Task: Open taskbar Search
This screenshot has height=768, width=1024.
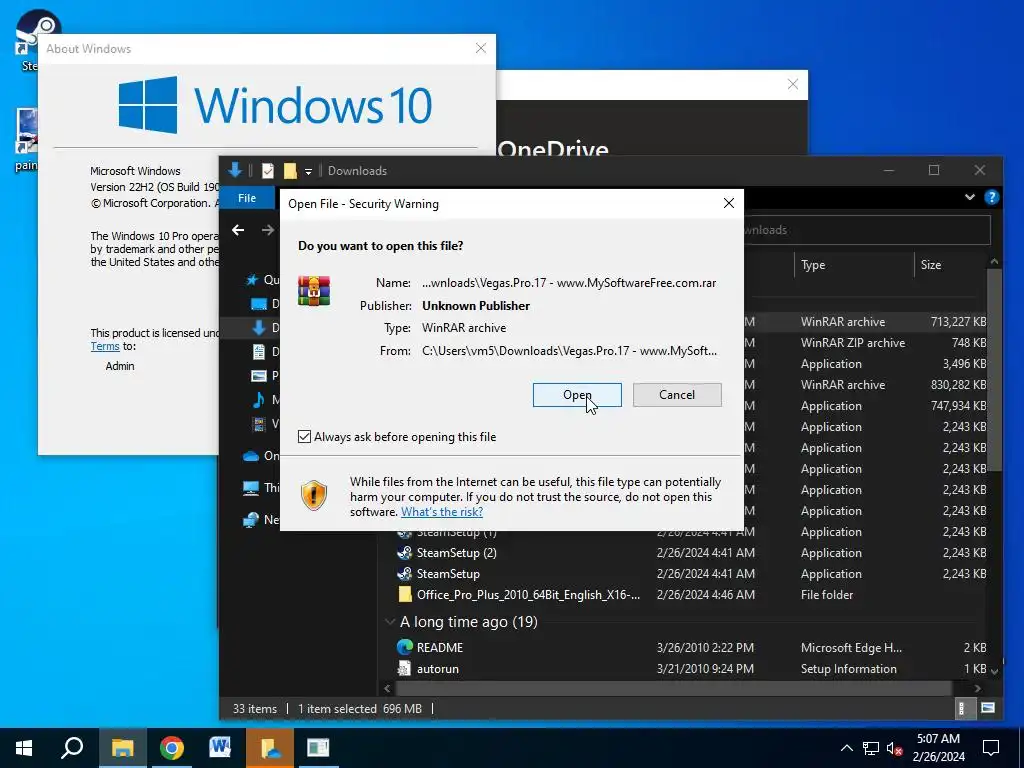Action: pos(72,748)
